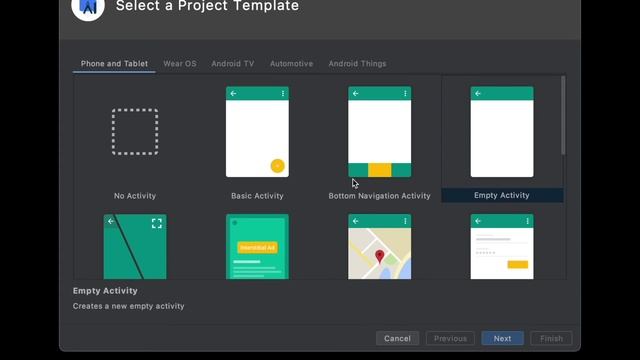Screen dimensions: 640x360
Task: Click the "No Activity" label text
Action: (x=135, y=196)
